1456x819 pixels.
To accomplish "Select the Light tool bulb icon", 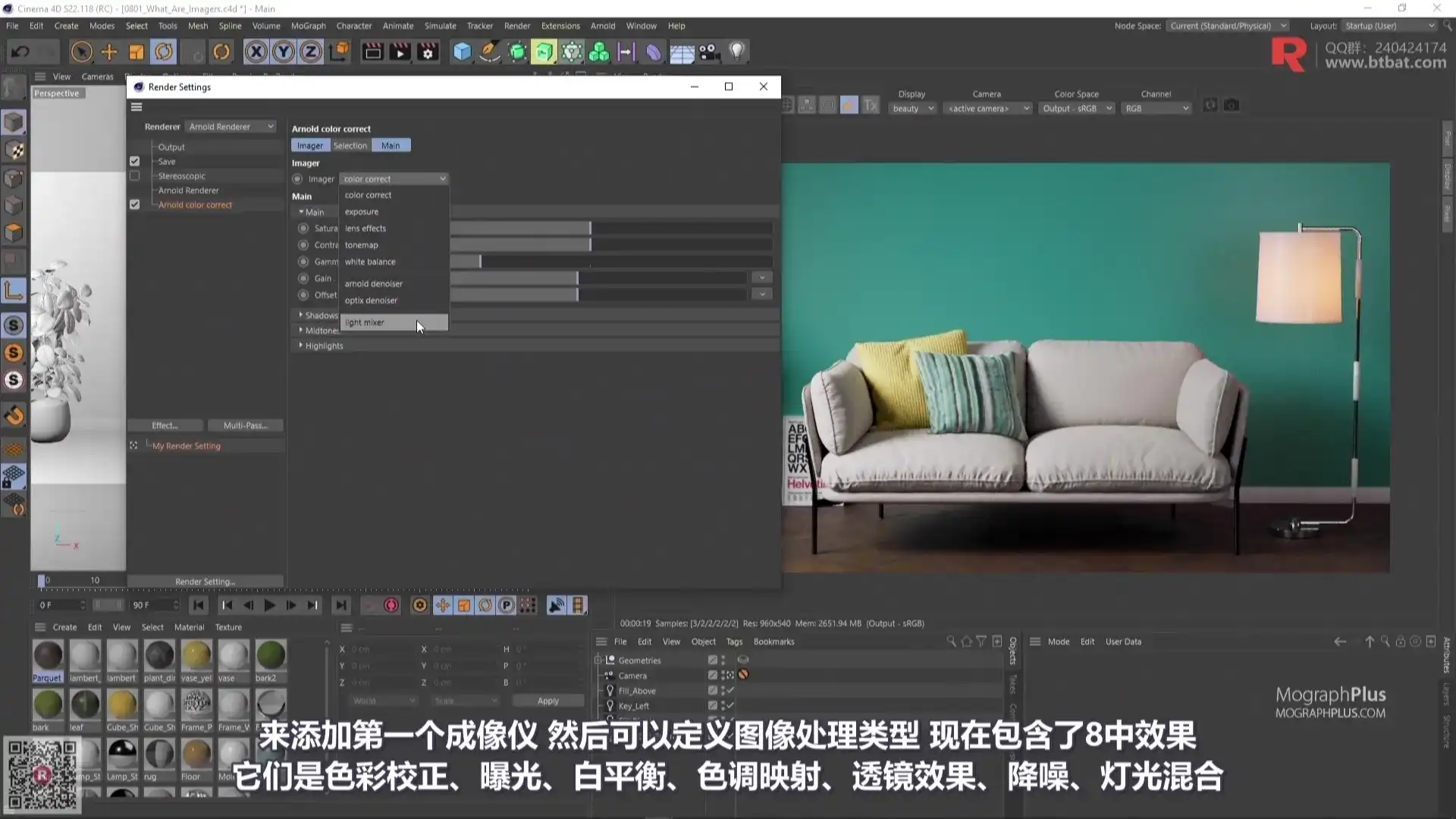I will click(736, 52).
